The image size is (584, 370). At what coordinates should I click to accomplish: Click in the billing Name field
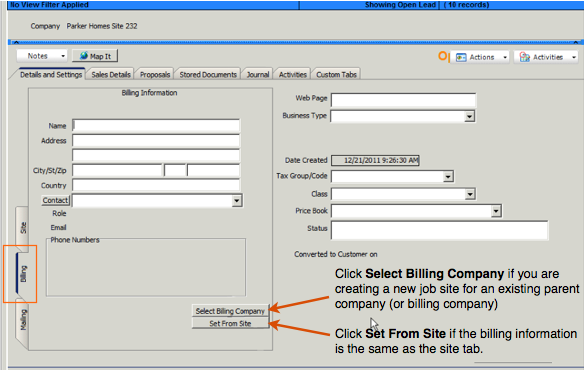tap(156, 126)
